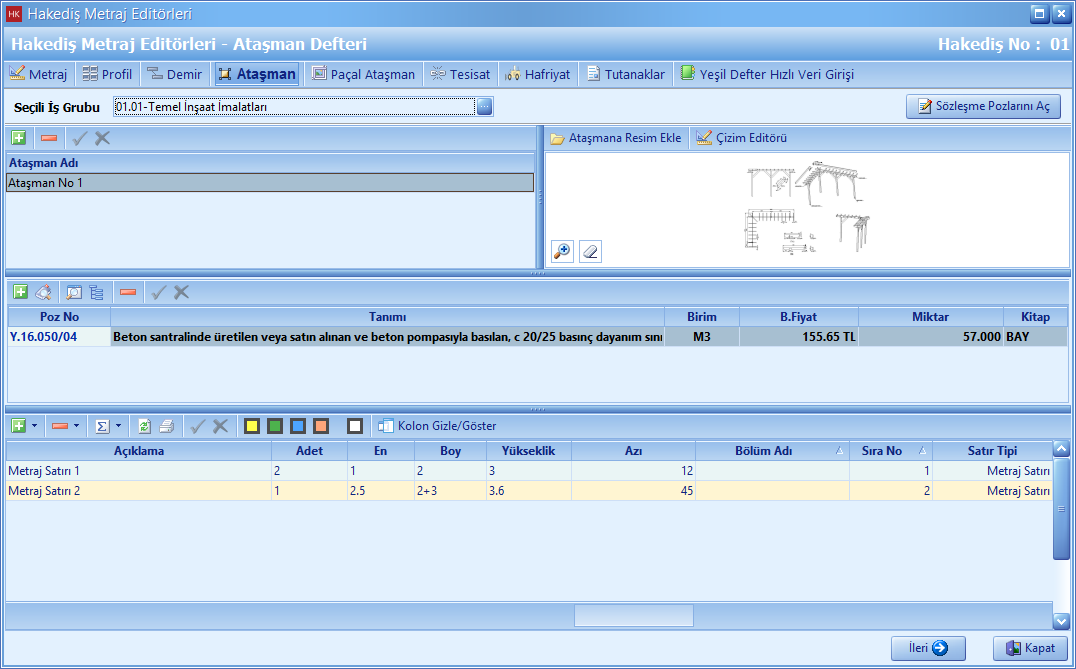Click the Sözleşme Pozlarını Aç button
This screenshot has height=669, width=1076.
tap(983, 107)
